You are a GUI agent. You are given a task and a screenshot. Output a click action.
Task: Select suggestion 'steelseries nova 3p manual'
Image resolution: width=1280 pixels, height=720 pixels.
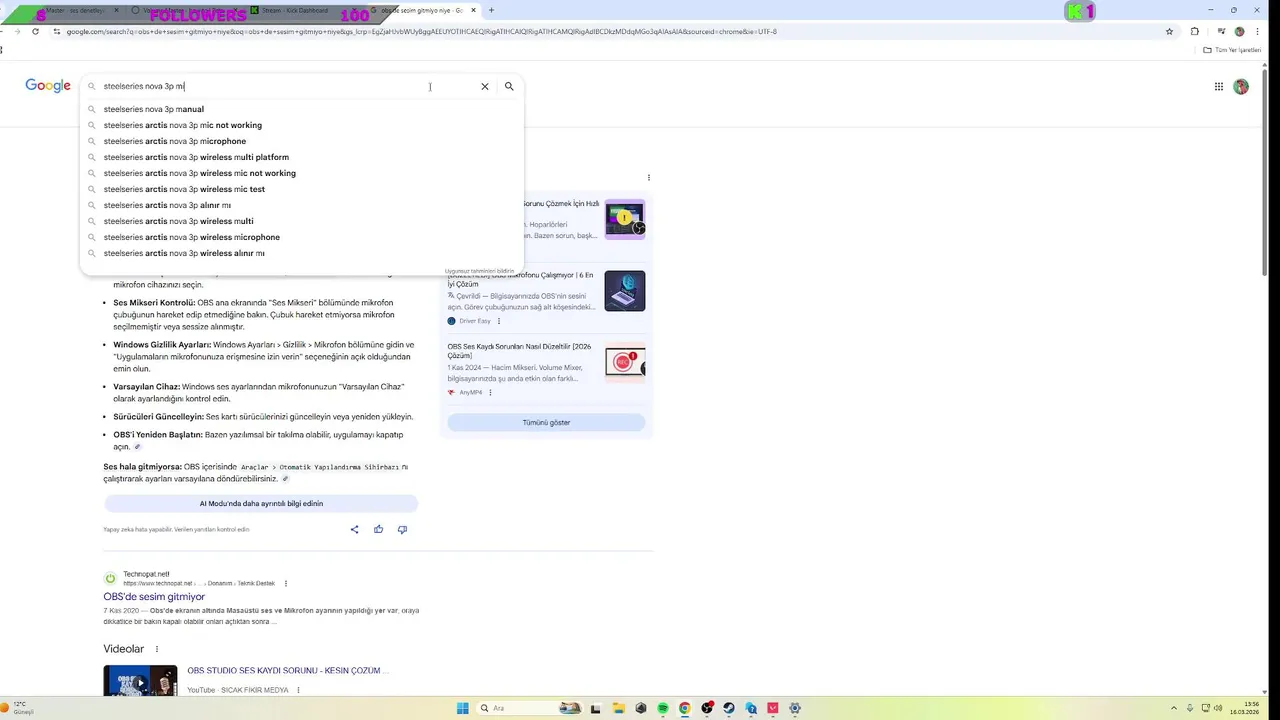(301, 109)
